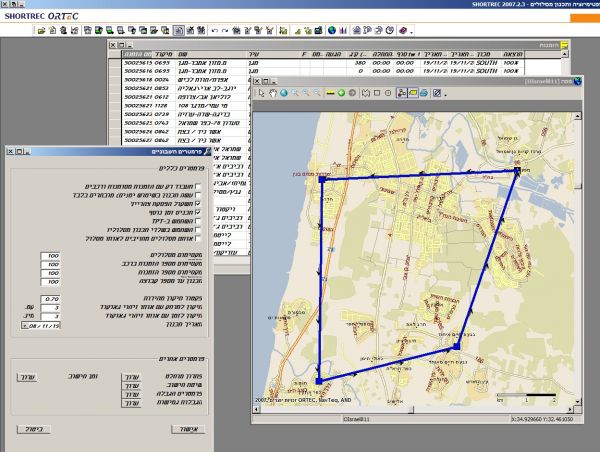
Task: Tick the checkbox directly below the TPT option
Action: tap(197, 230)
